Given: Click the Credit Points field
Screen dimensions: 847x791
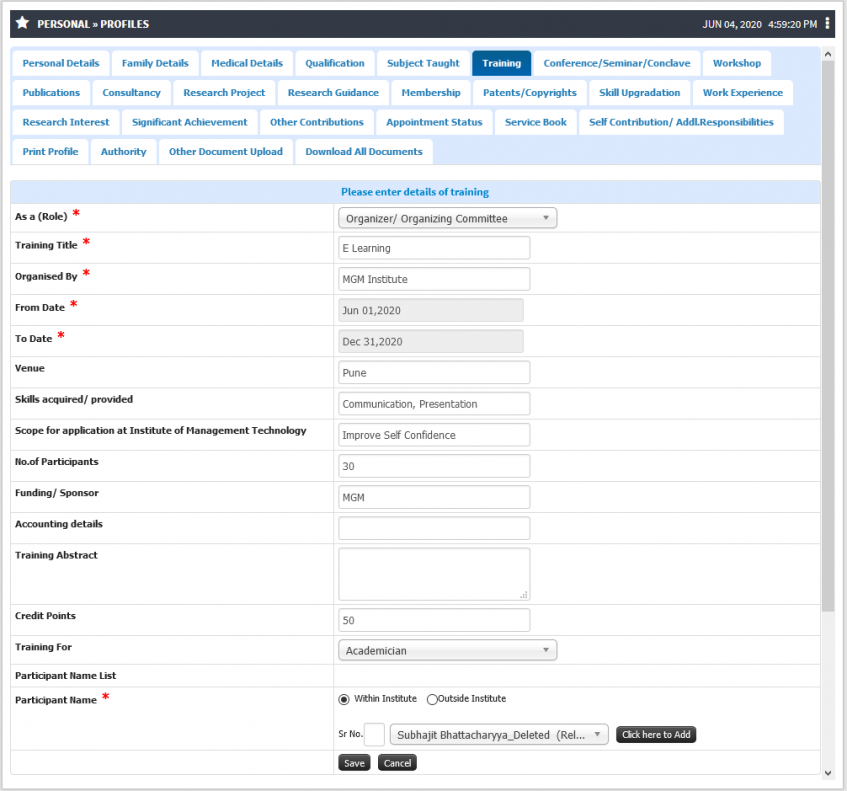Looking at the screenshot, I should pos(434,620).
